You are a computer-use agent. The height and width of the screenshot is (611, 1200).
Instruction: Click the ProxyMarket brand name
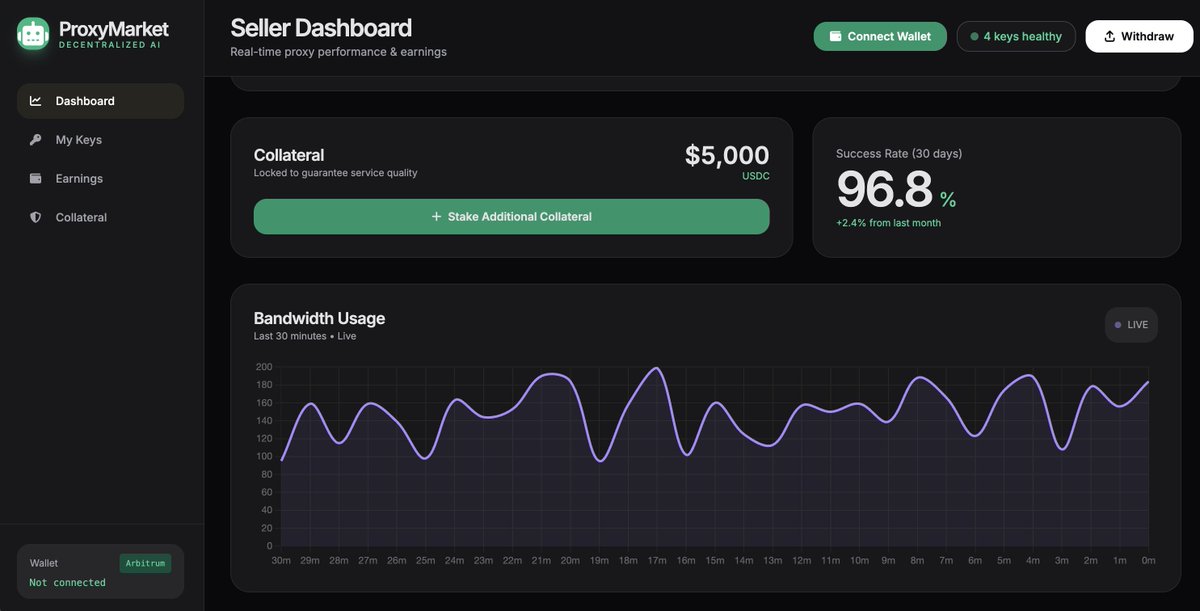pyautogui.click(x=114, y=29)
